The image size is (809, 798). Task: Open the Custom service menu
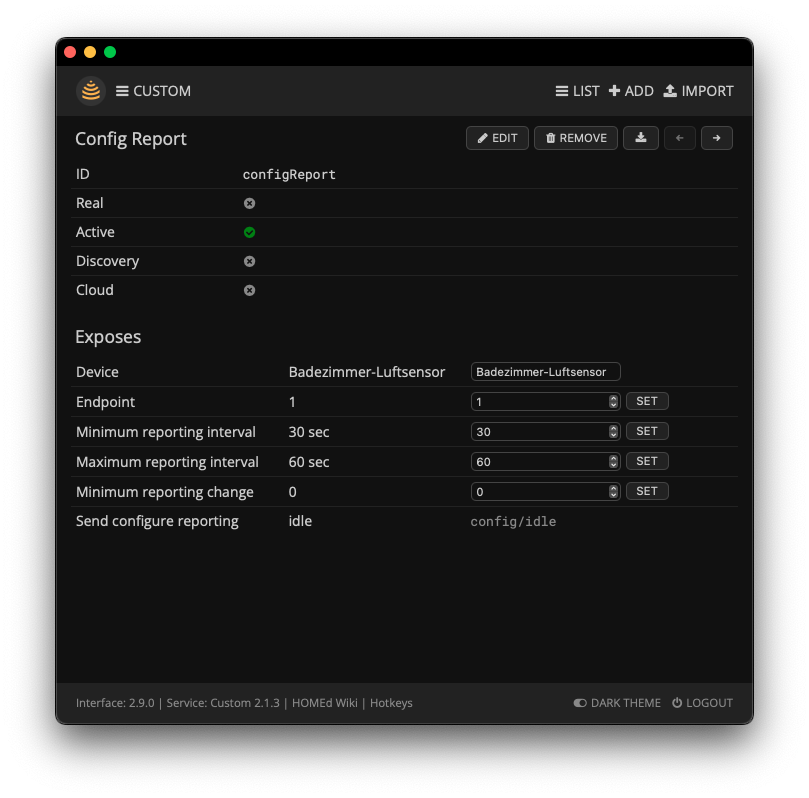click(x=153, y=91)
